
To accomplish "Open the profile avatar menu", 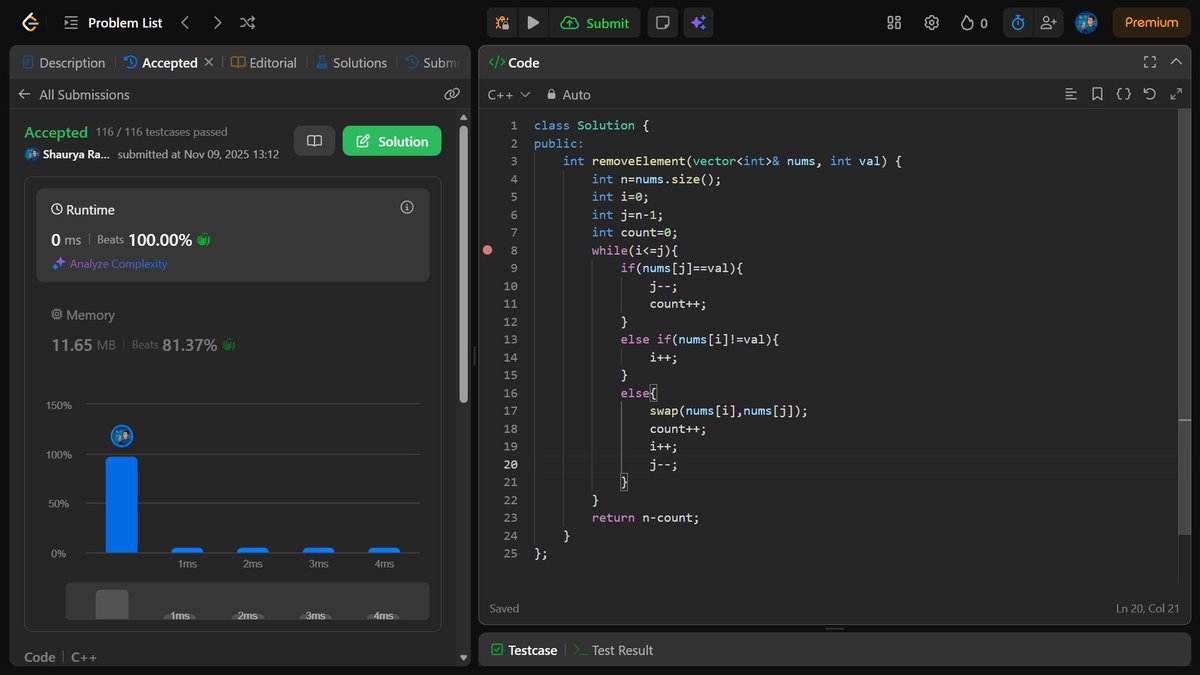I will pos(1086,22).
